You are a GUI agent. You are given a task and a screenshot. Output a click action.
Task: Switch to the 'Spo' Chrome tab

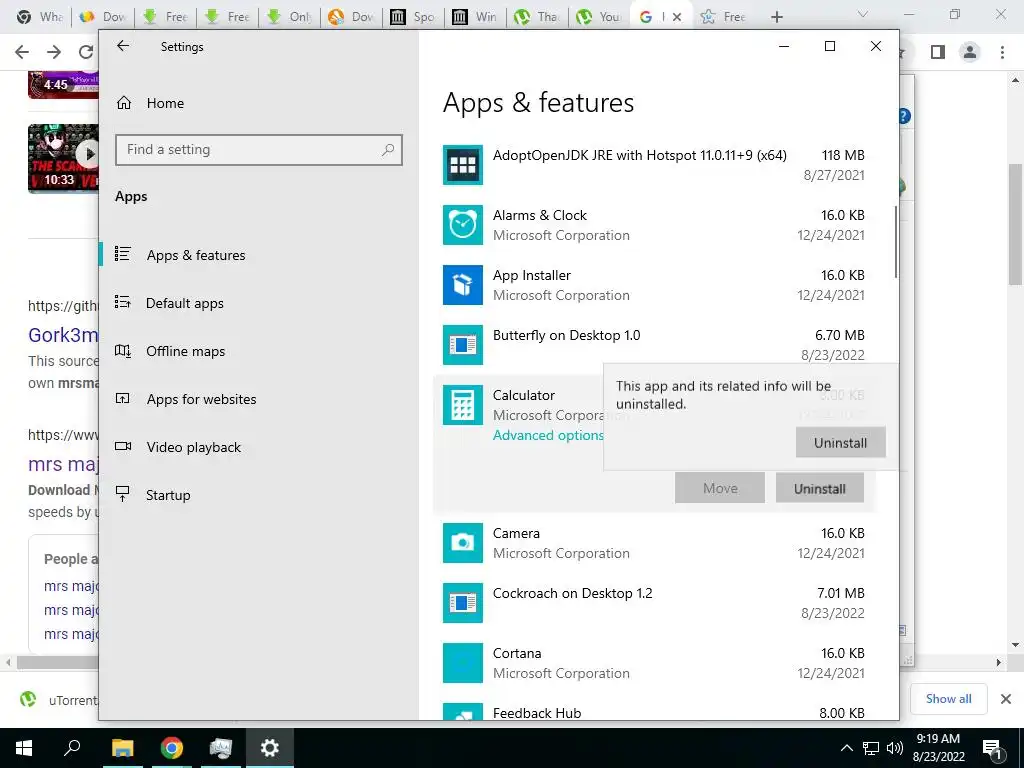(x=413, y=17)
